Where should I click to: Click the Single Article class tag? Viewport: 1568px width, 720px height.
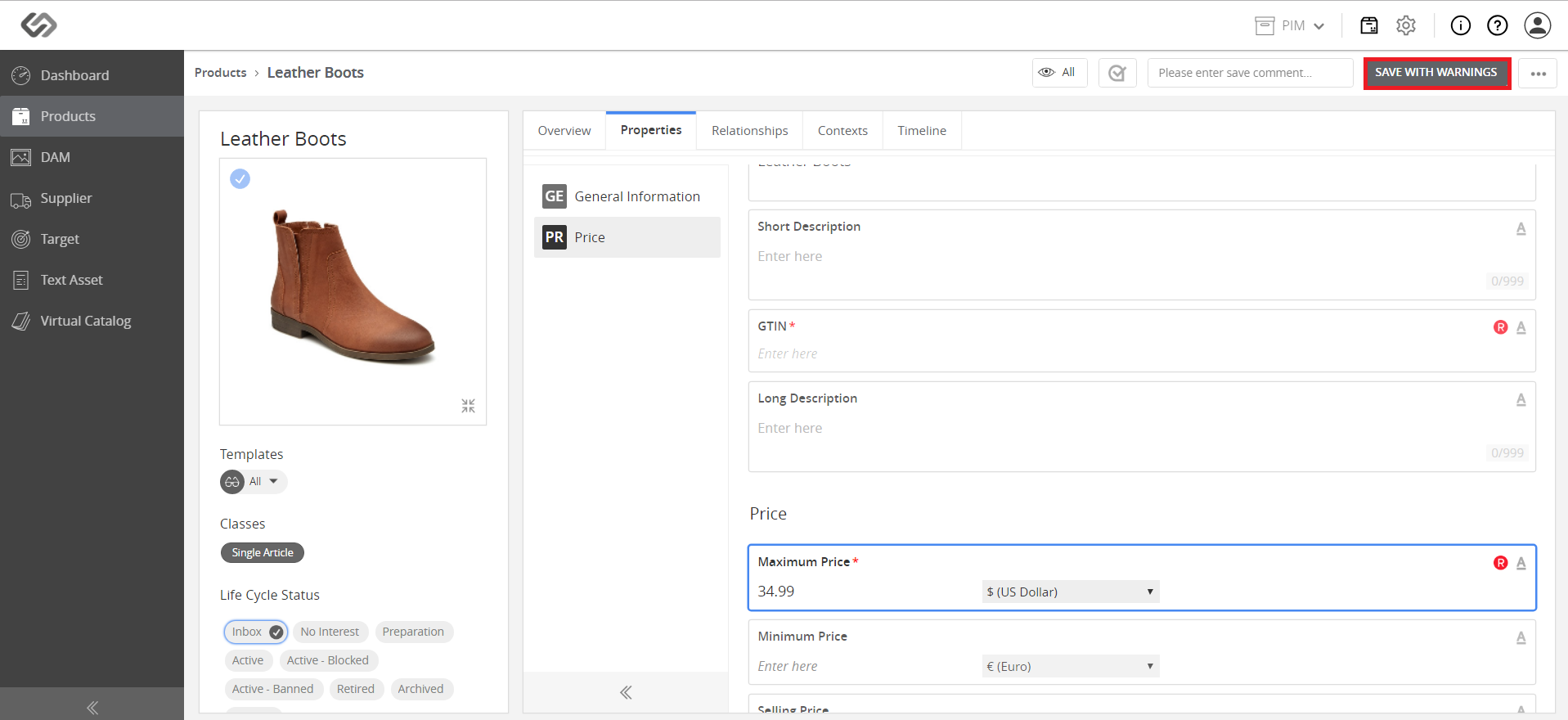(x=263, y=553)
